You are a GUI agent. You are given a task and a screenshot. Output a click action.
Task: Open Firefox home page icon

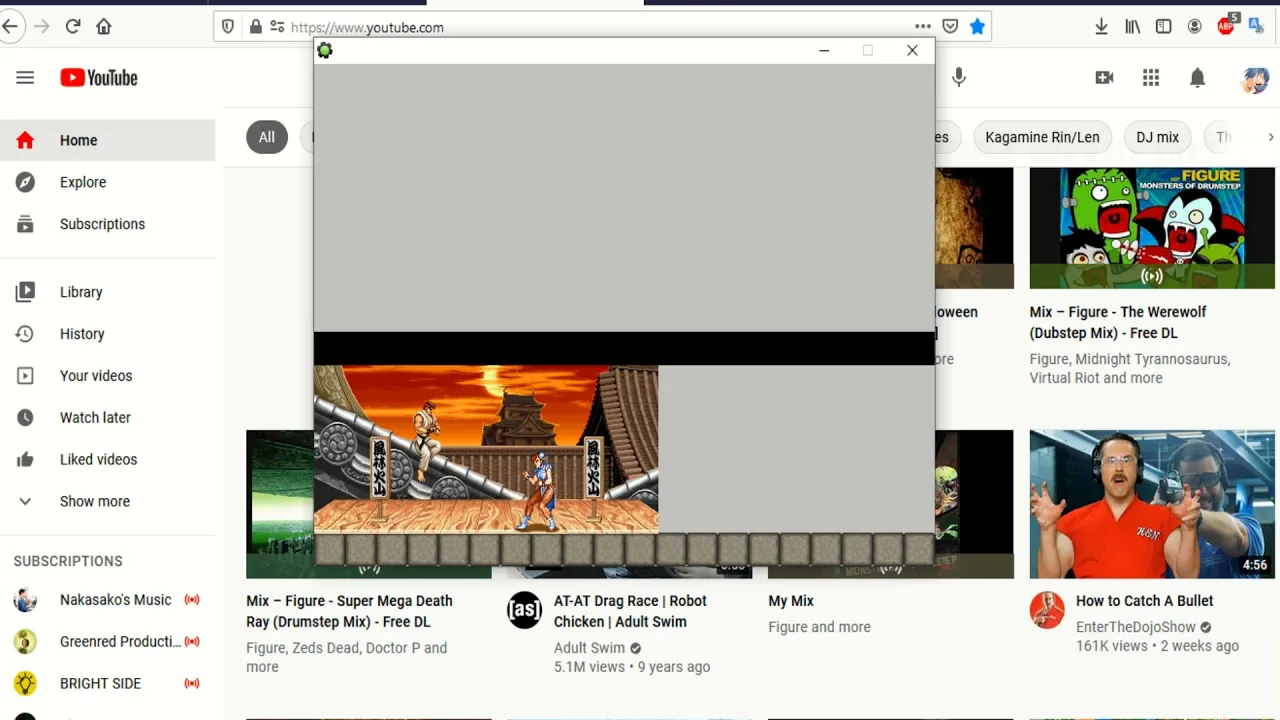[104, 27]
